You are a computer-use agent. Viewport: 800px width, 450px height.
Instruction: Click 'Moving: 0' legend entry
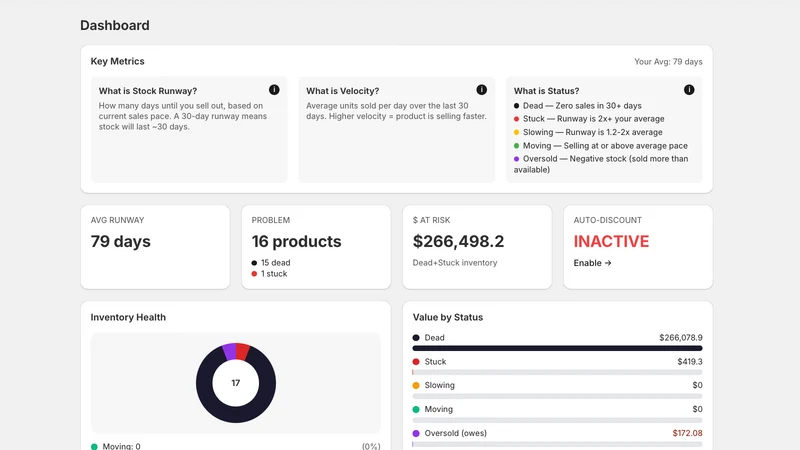point(116,446)
